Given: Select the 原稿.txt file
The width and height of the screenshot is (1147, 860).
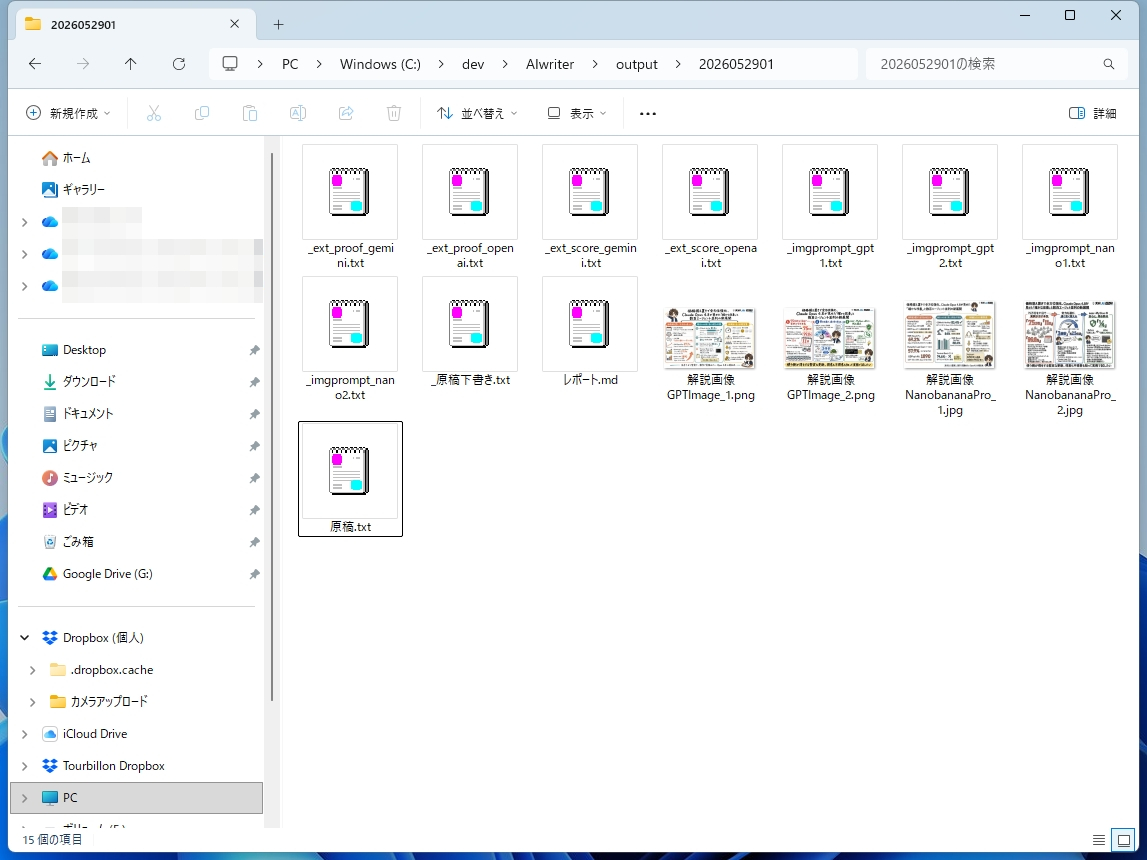Looking at the screenshot, I should click(x=350, y=479).
